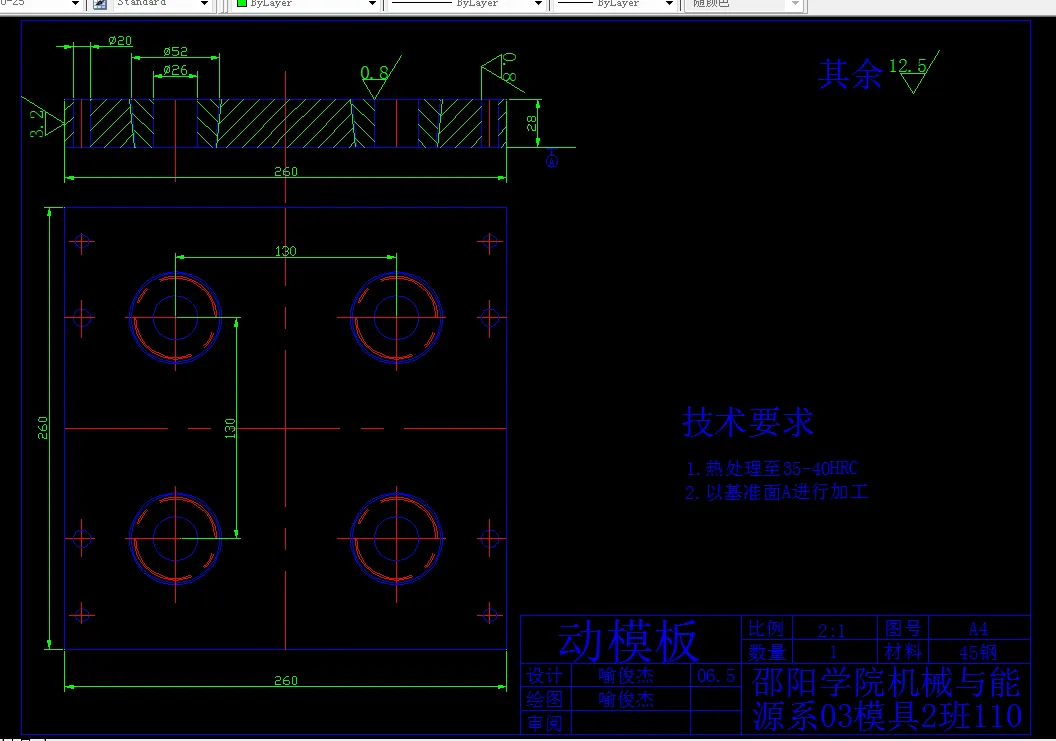Expand the ByLayer lineweight dropdown
Screen dimensions: 1056x741
[669, 4]
